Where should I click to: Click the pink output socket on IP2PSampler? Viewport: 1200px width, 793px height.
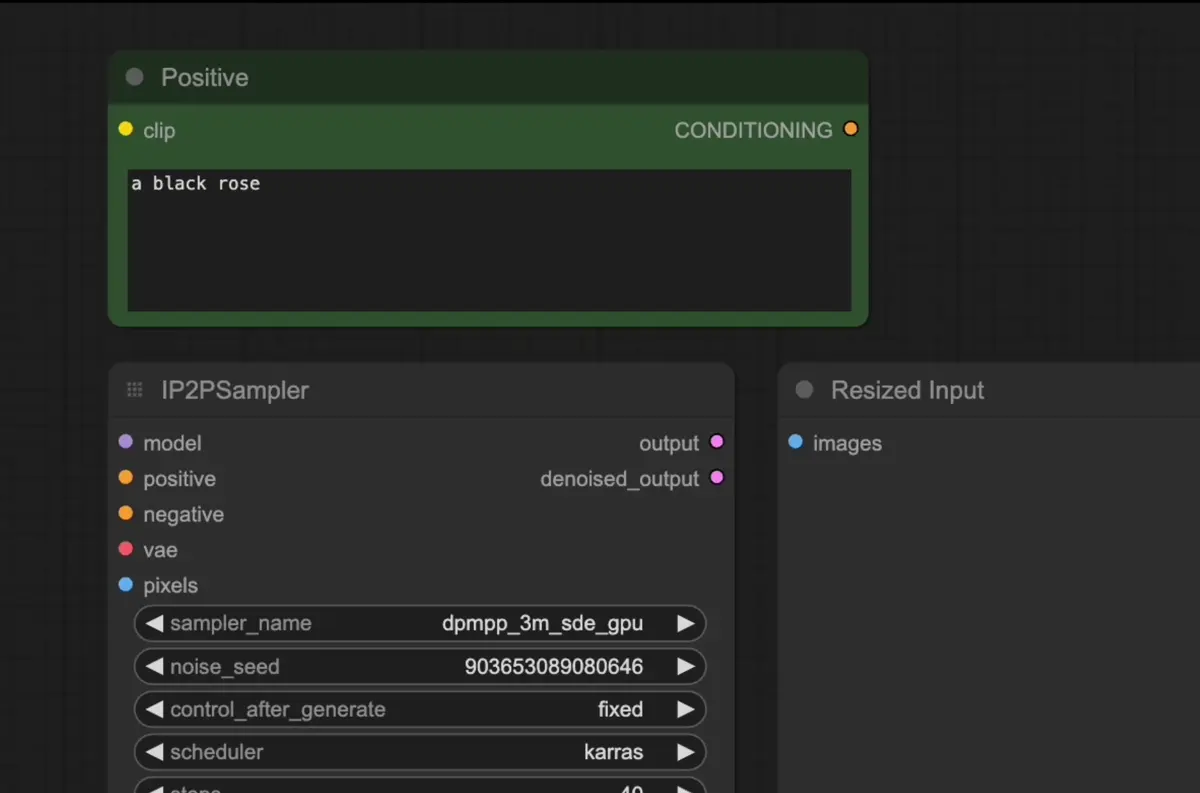[x=716, y=442]
